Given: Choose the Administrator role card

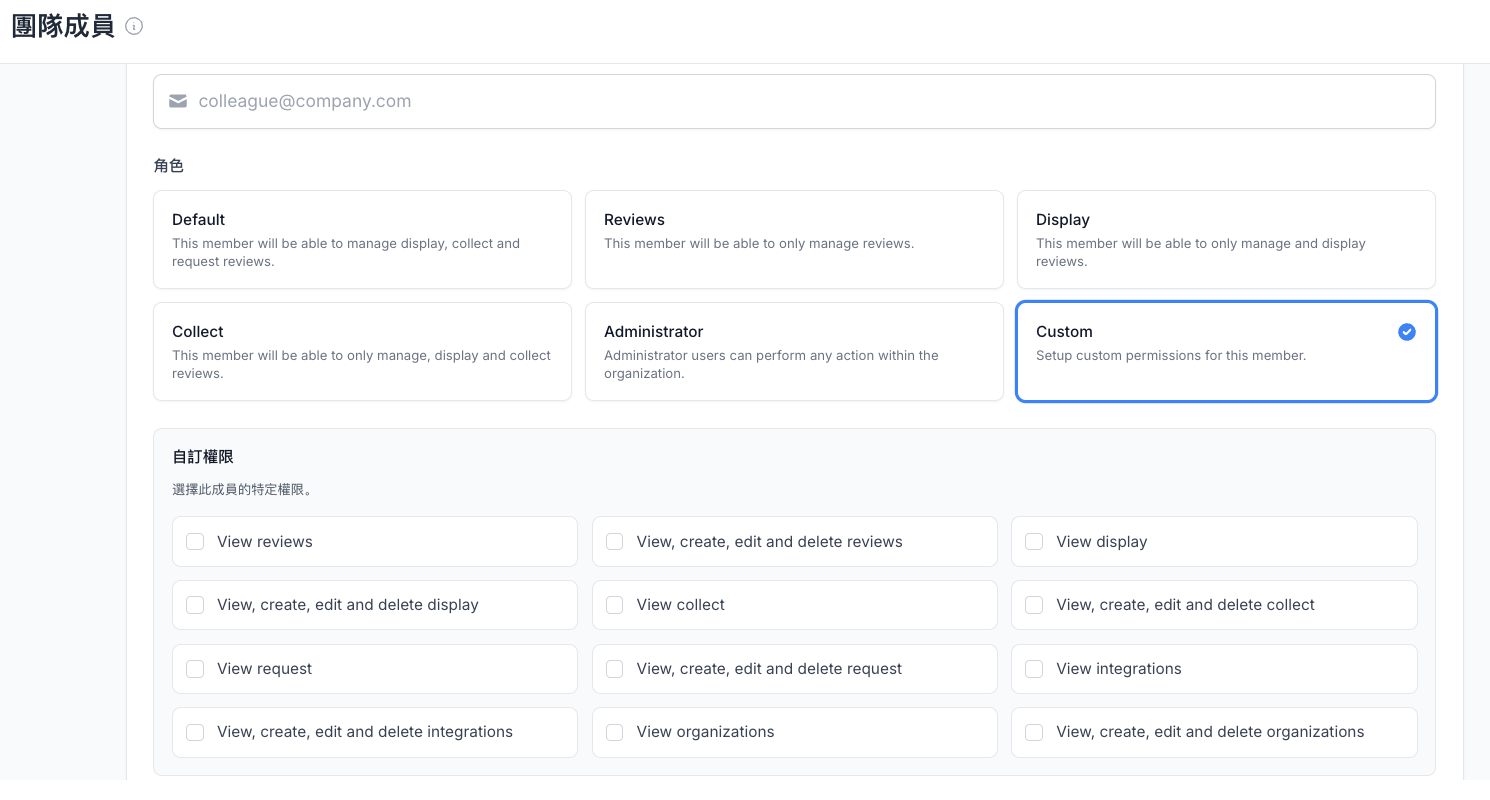Looking at the screenshot, I should point(794,352).
